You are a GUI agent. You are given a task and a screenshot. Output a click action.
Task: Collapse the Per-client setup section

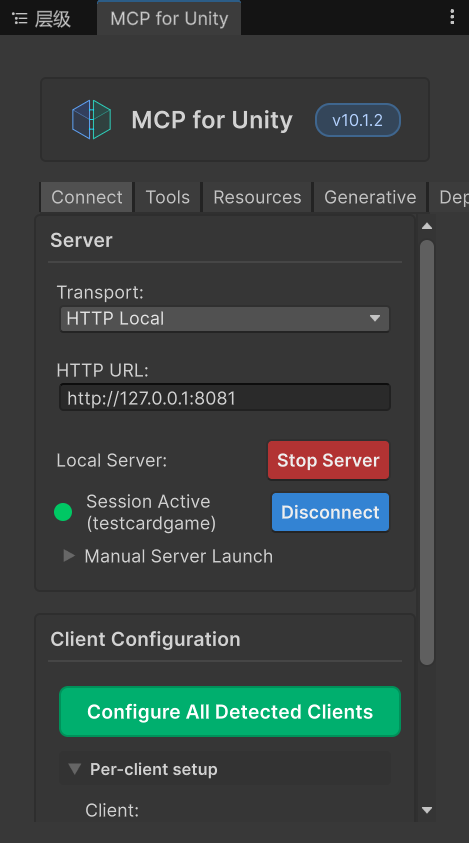tap(143, 769)
